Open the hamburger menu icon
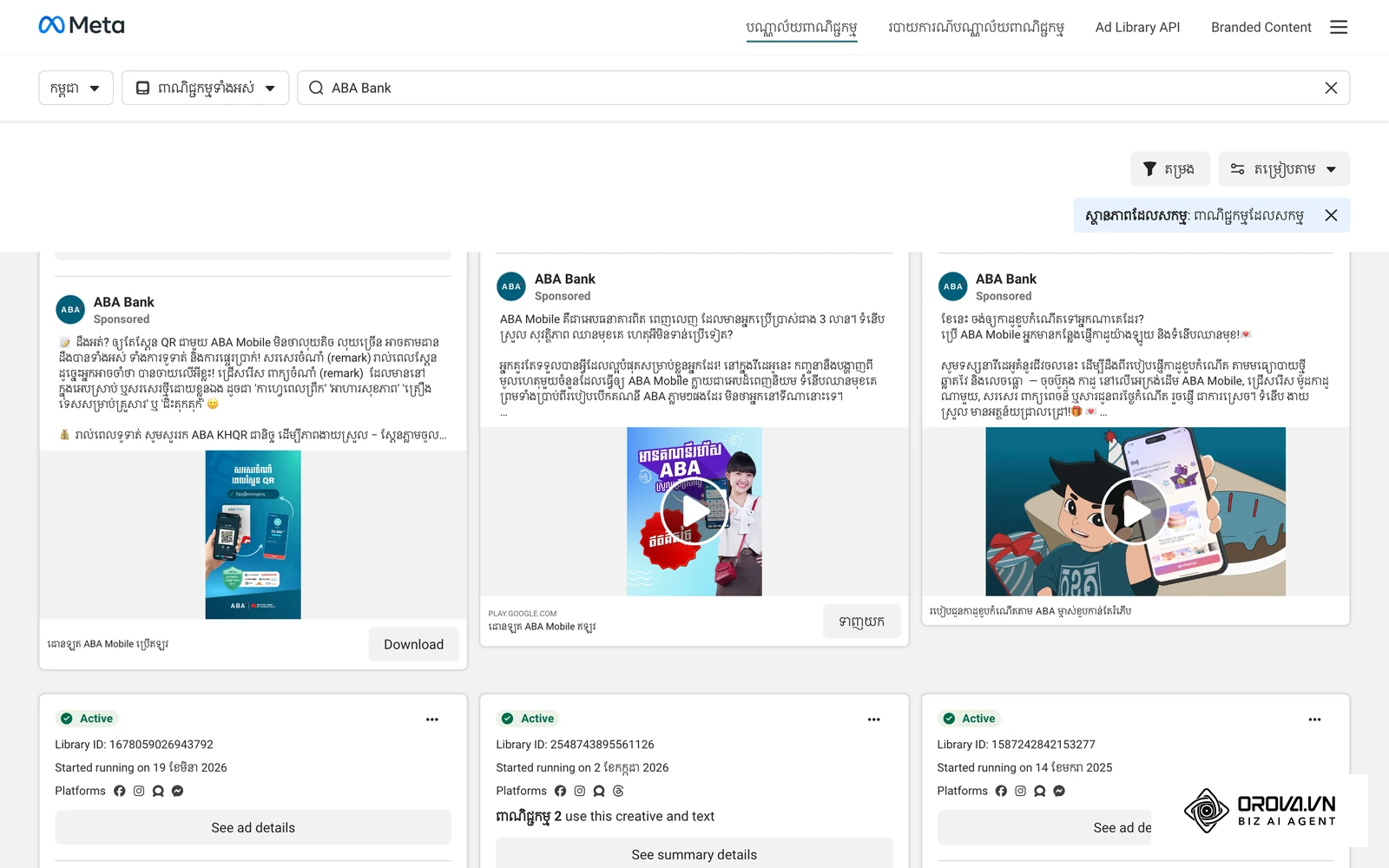Screen dimensions: 1389x868 pyautogui.click(x=1339, y=27)
